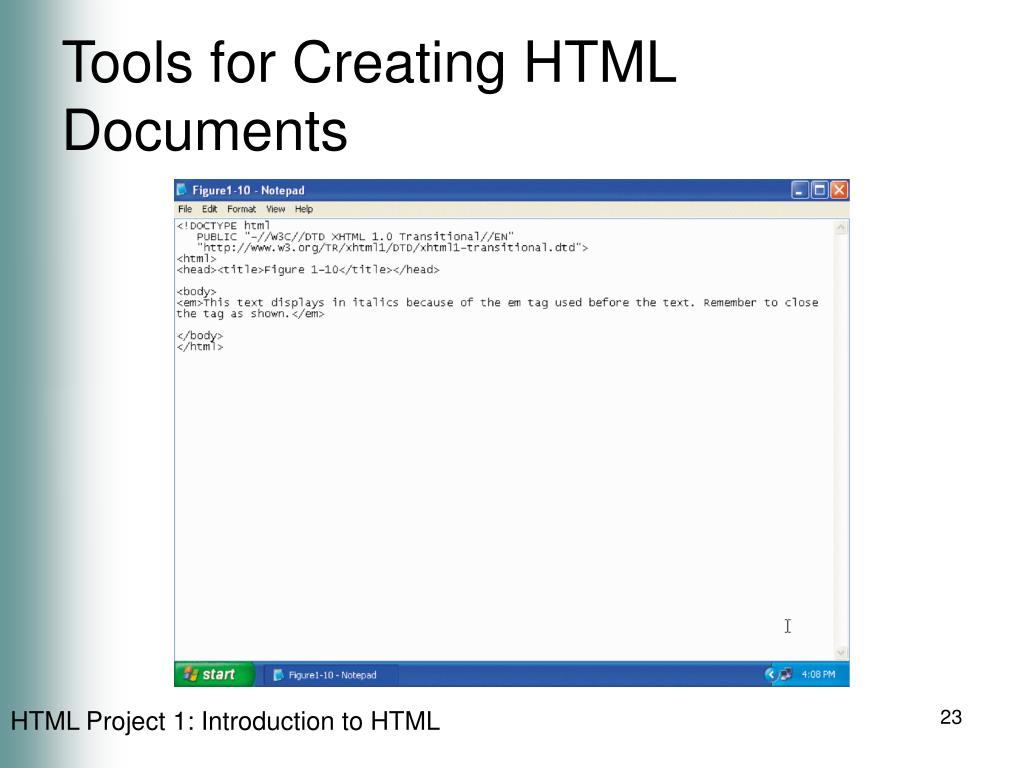This screenshot has width=1024, height=768.
Task: Click the scrollbar down arrow in Notepad
Action: click(841, 652)
